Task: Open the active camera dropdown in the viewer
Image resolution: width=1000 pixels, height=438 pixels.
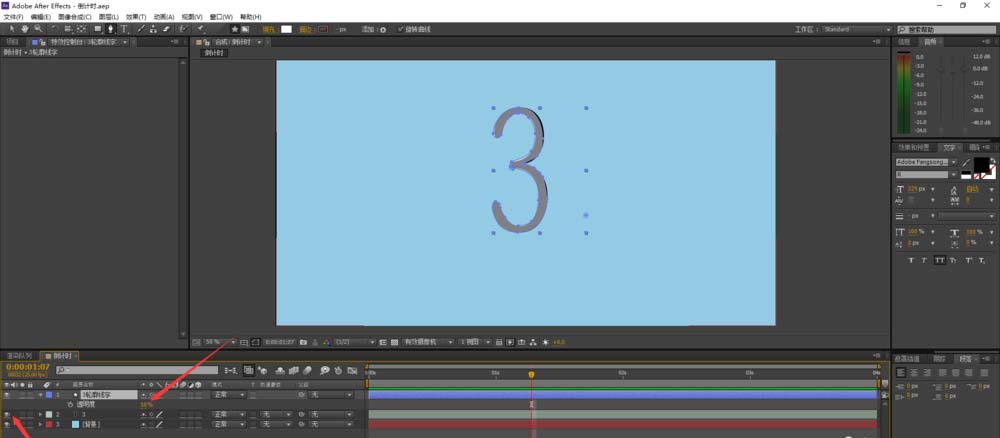Action: pos(428,342)
